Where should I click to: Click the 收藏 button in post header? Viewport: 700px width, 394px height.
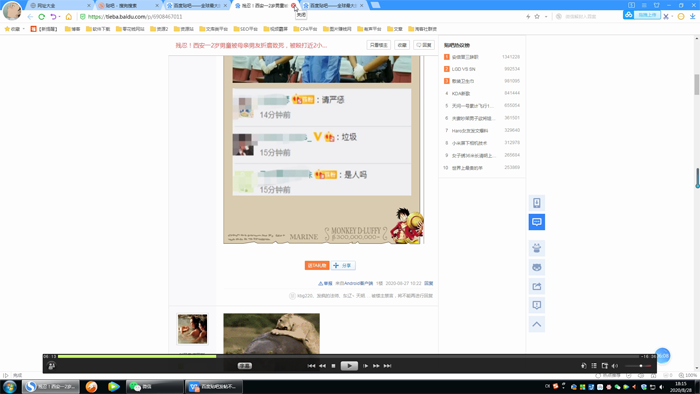click(402, 45)
